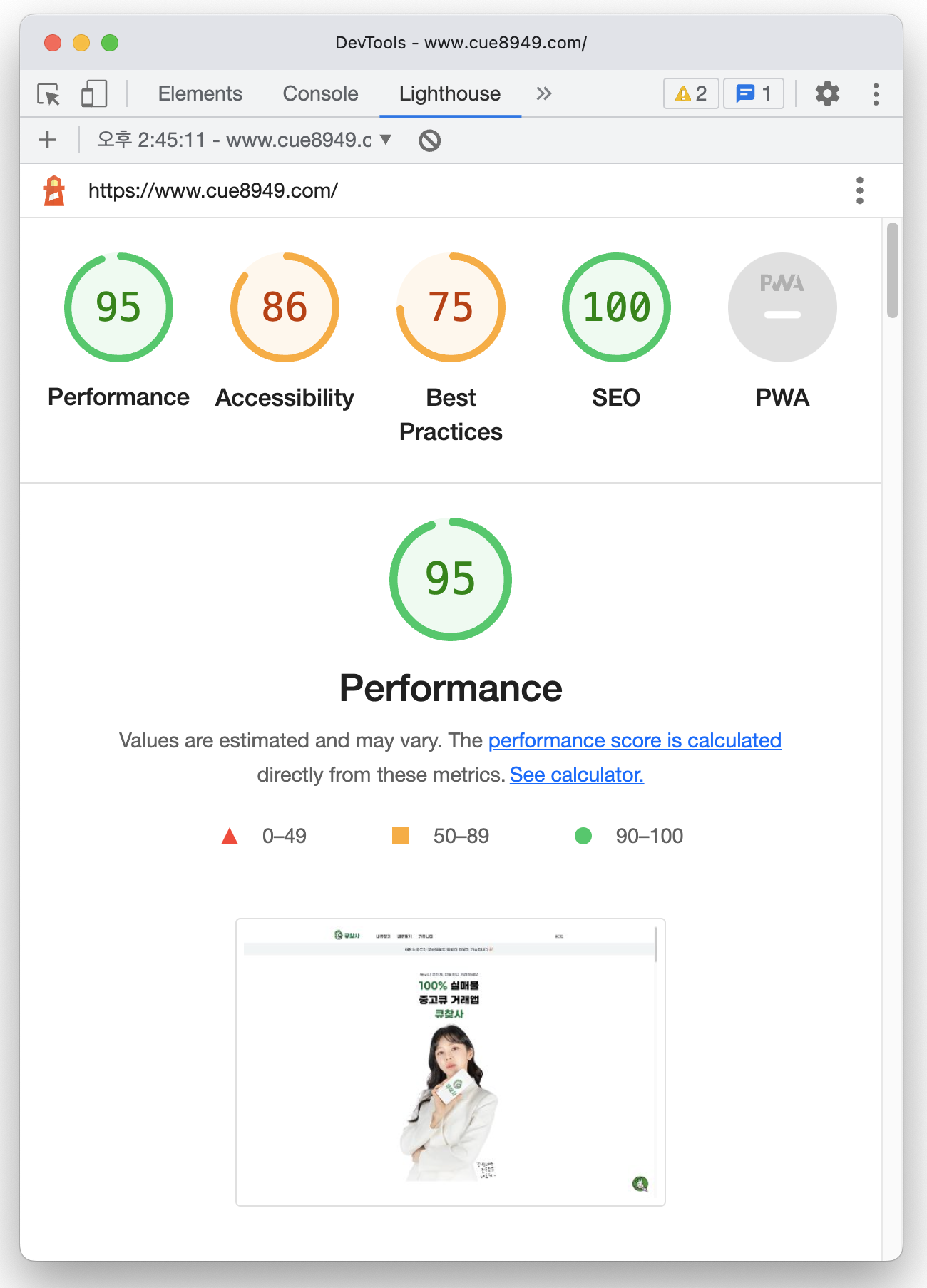The image size is (927, 1288).
Task: Open the customize DevTools three-dot menu
Action: point(875,93)
